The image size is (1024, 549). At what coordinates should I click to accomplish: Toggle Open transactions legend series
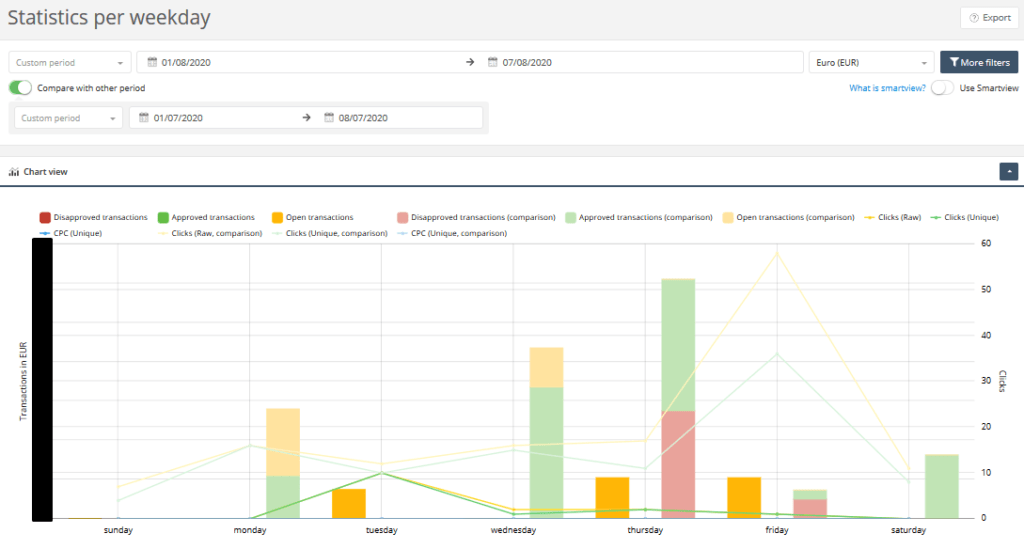pos(313,217)
